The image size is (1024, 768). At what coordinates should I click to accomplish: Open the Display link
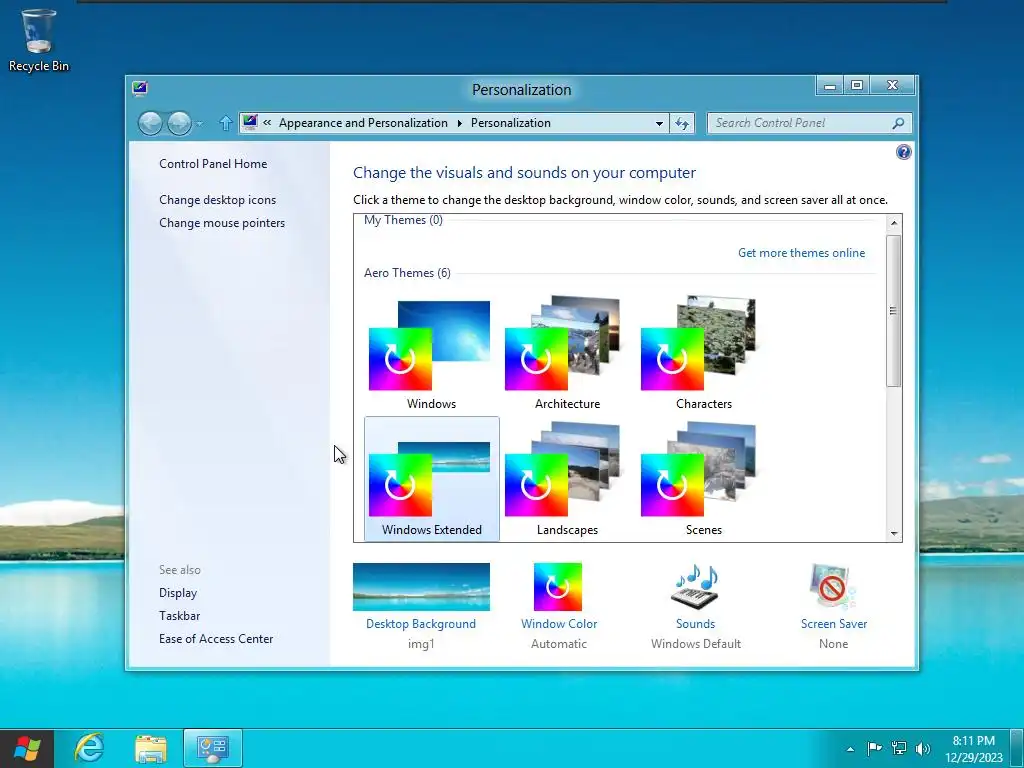178,593
